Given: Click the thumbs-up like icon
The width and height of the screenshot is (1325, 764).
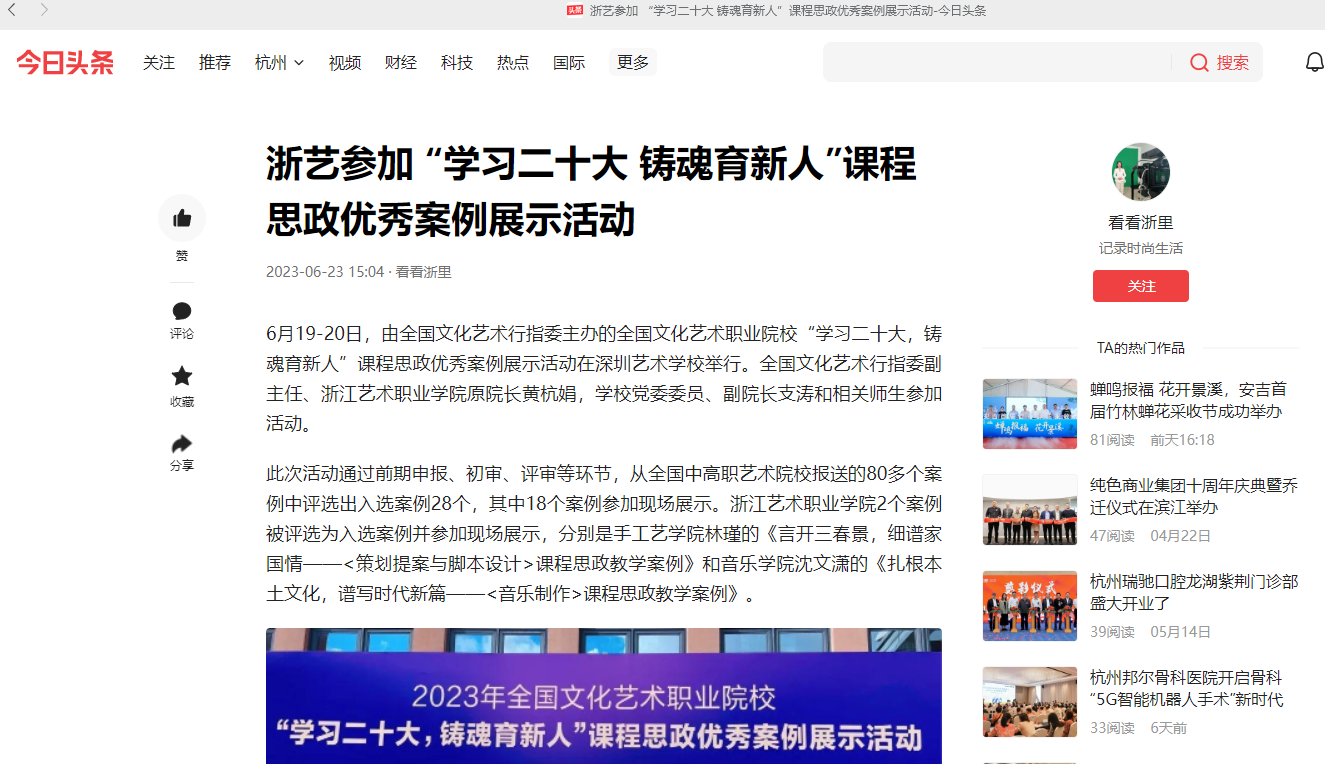Looking at the screenshot, I should (x=182, y=218).
